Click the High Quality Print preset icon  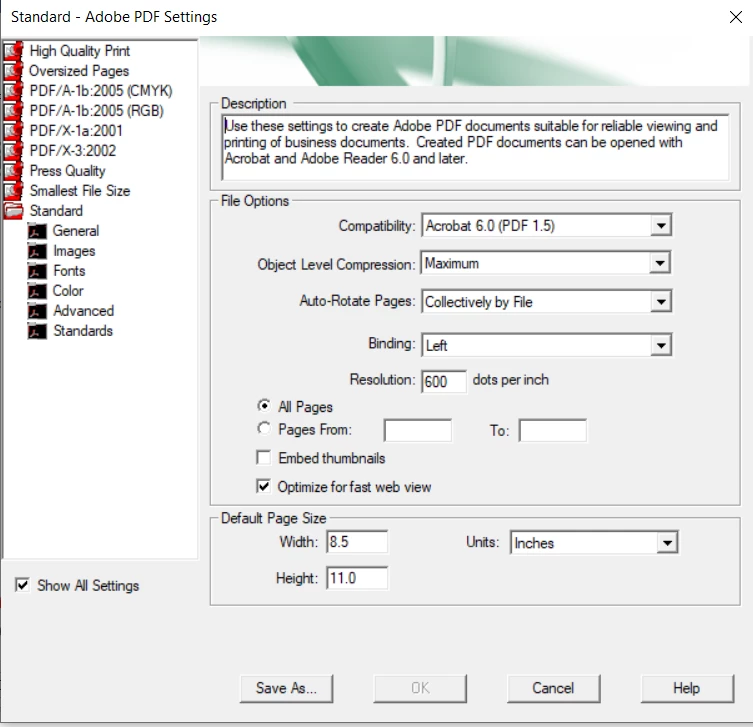[13, 51]
